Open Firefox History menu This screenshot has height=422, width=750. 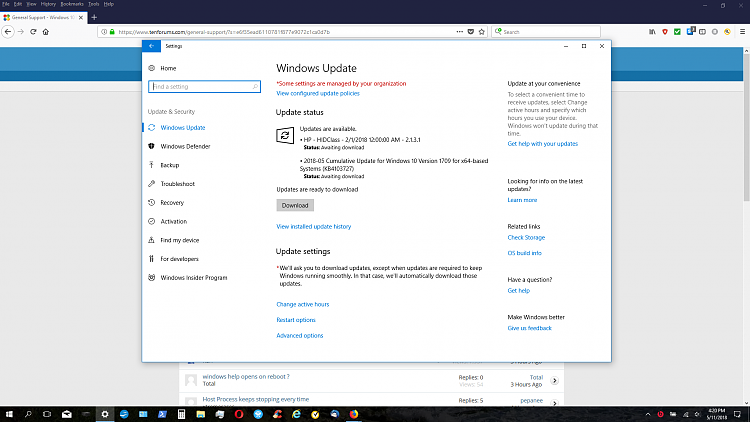[x=48, y=4]
